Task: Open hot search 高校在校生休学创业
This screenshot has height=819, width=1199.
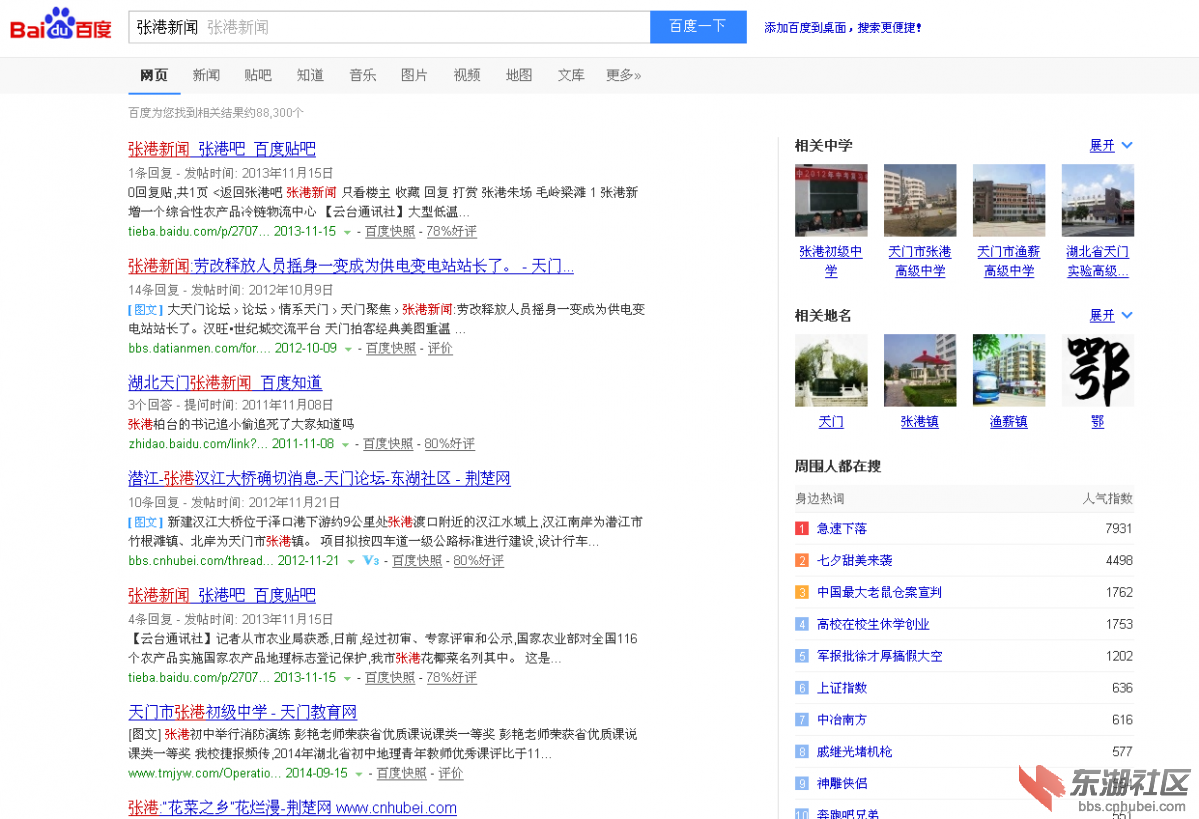Action: 872,624
